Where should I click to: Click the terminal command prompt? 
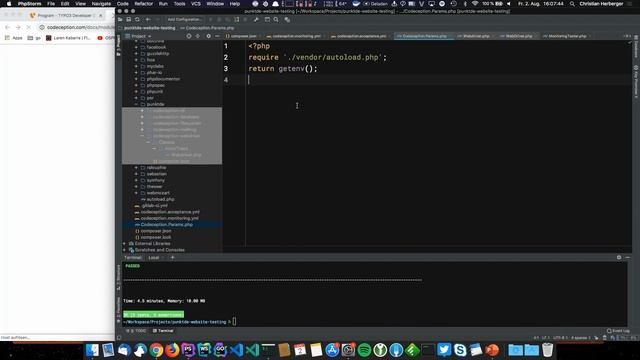(x=234, y=322)
